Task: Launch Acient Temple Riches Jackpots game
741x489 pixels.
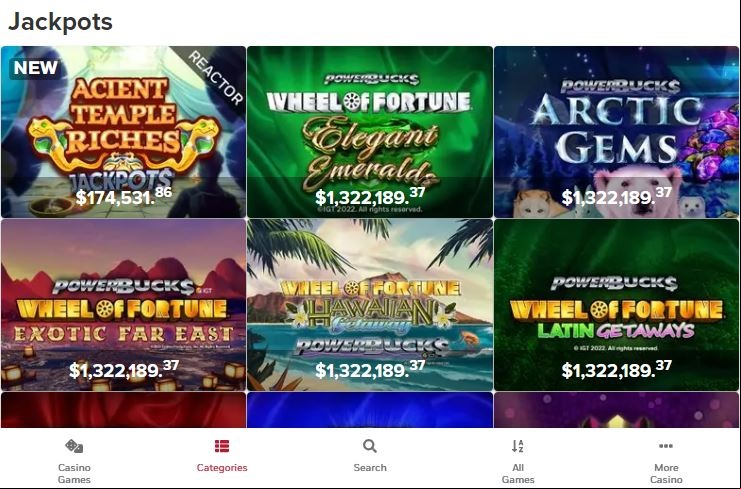Action: [123, 132]
